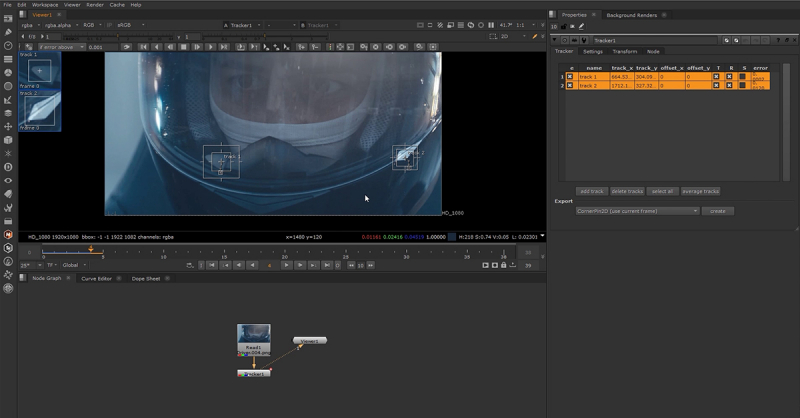Toggle the R checkbox for track 1
The height and width of the screenshot is (418, 800).
[x=729, y=76]
